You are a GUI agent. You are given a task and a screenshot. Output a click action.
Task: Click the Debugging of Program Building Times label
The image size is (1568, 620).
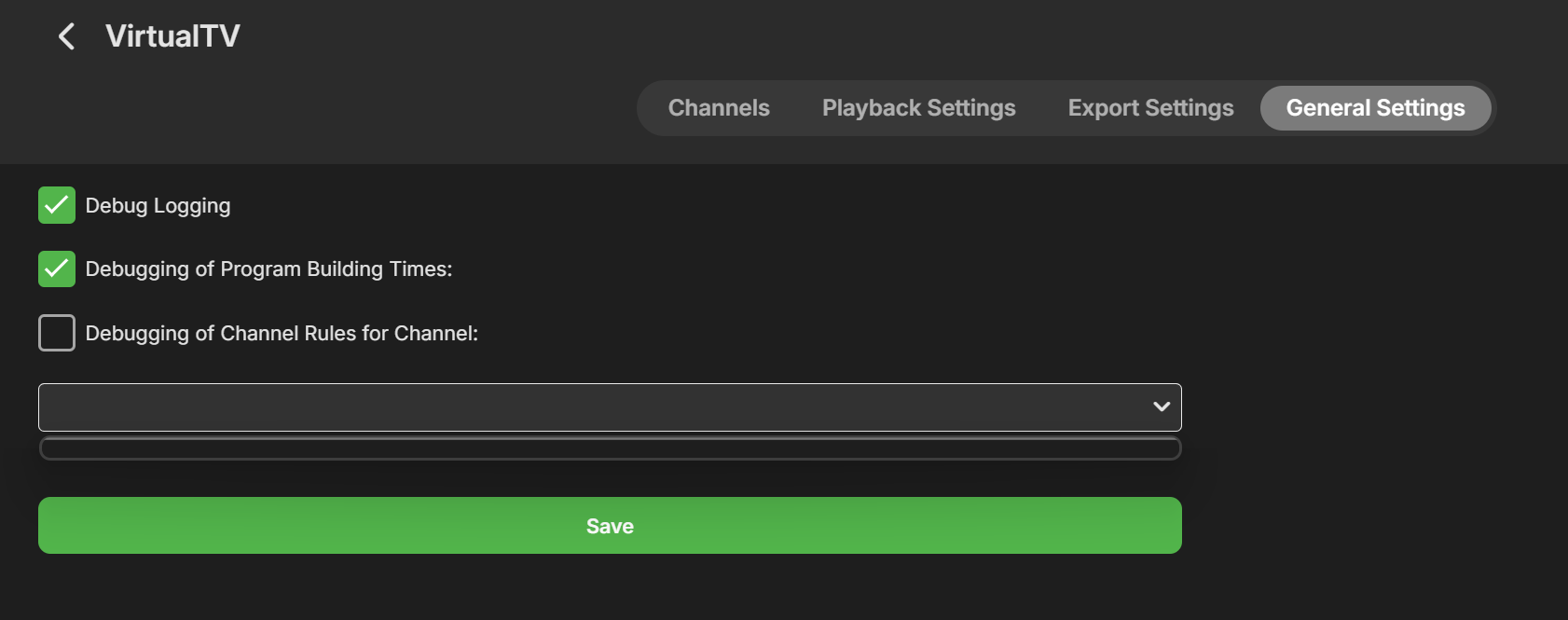pos(268,269)
